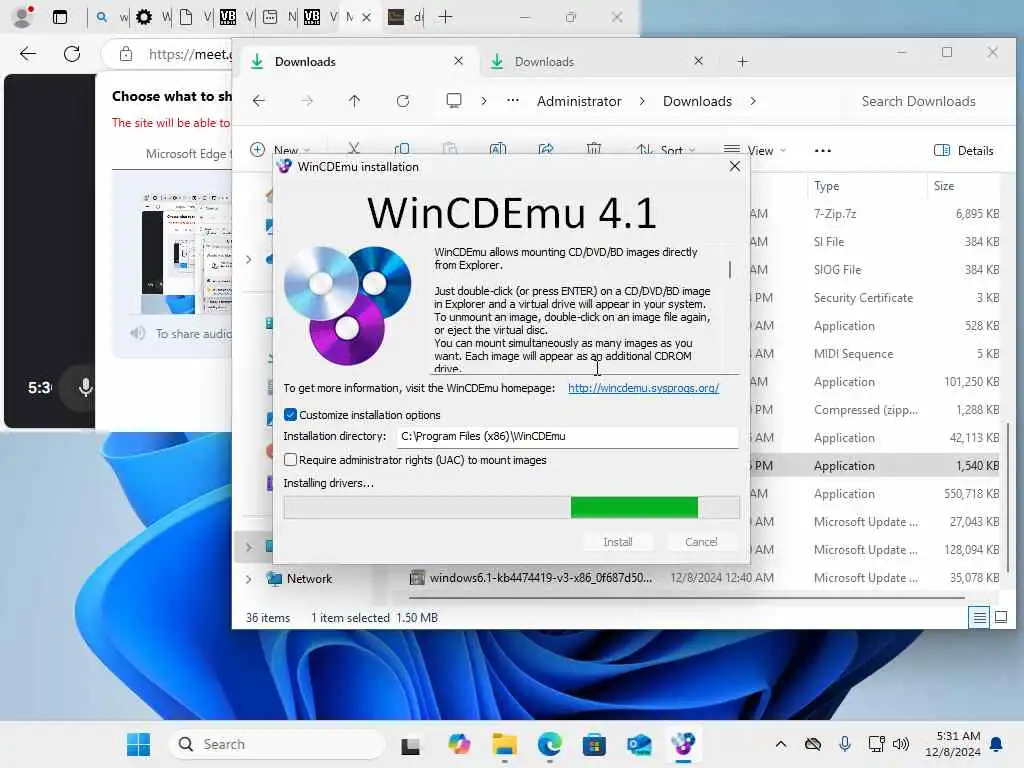Open Microsoft Store from the taskbar
This screenshot has height=768, width=1024.
click(x=594, y=744)
